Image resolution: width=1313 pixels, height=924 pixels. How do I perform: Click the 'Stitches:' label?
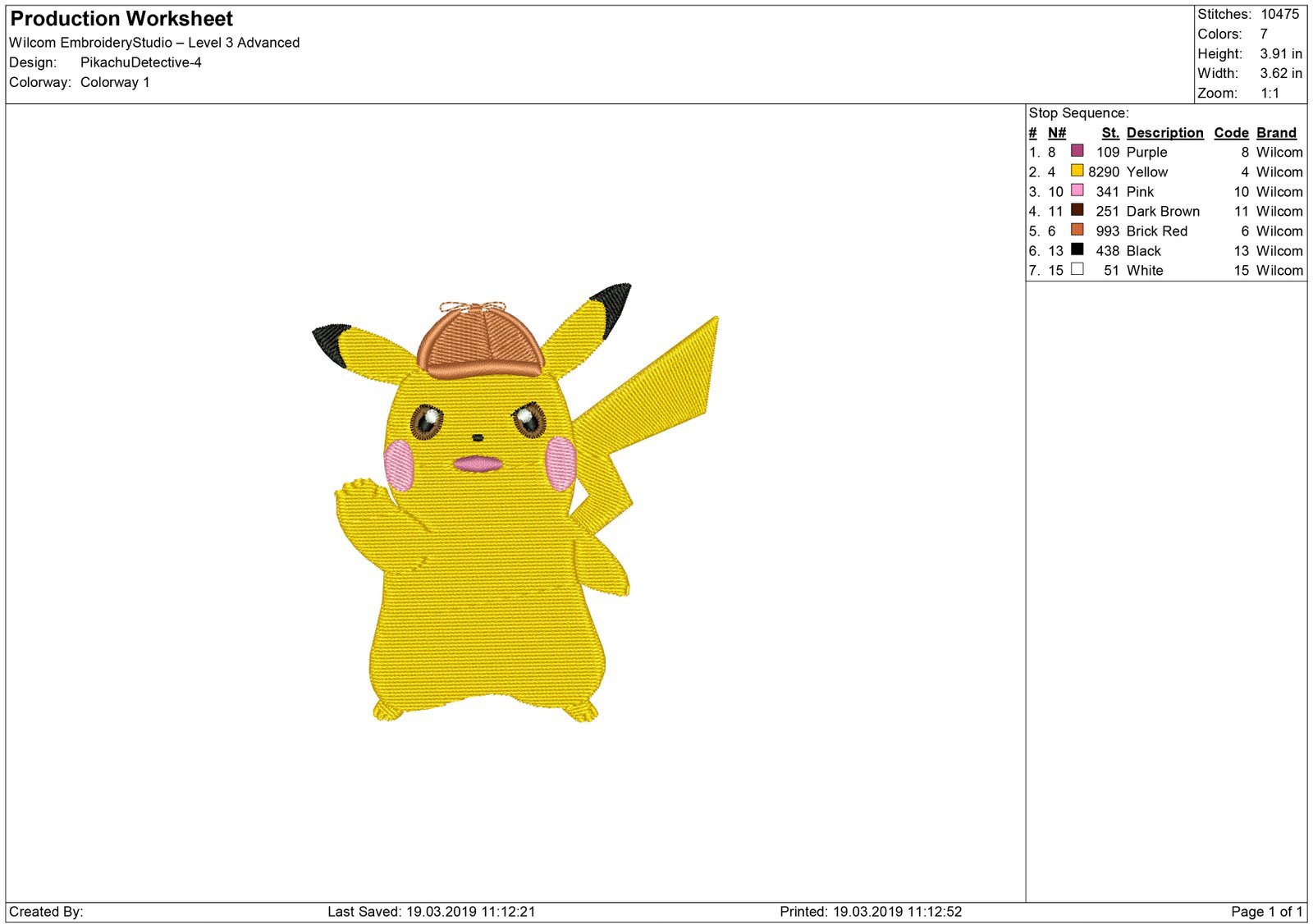tap(1224, 14)
